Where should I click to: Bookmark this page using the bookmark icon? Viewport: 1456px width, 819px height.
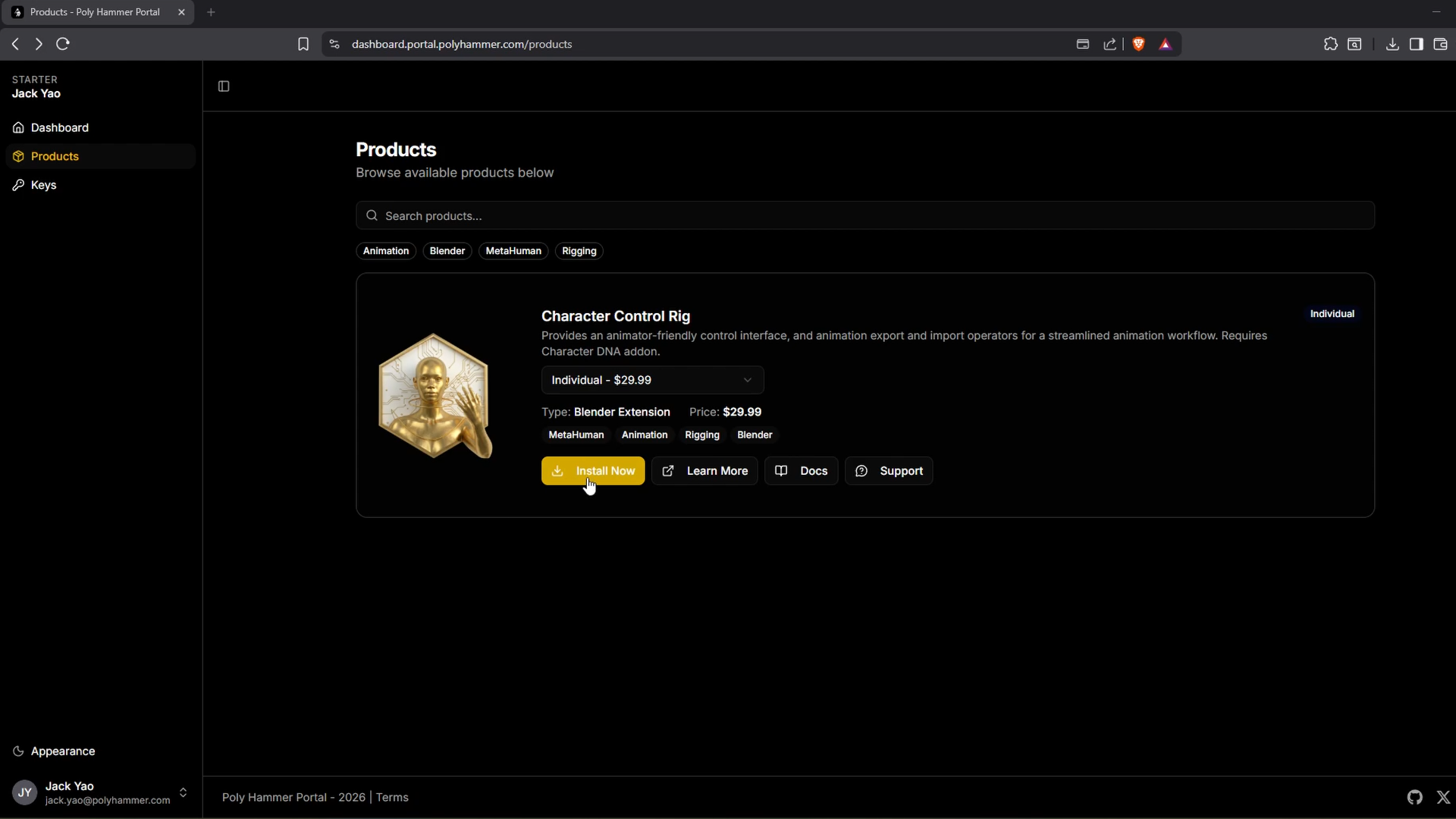(303, 44)
